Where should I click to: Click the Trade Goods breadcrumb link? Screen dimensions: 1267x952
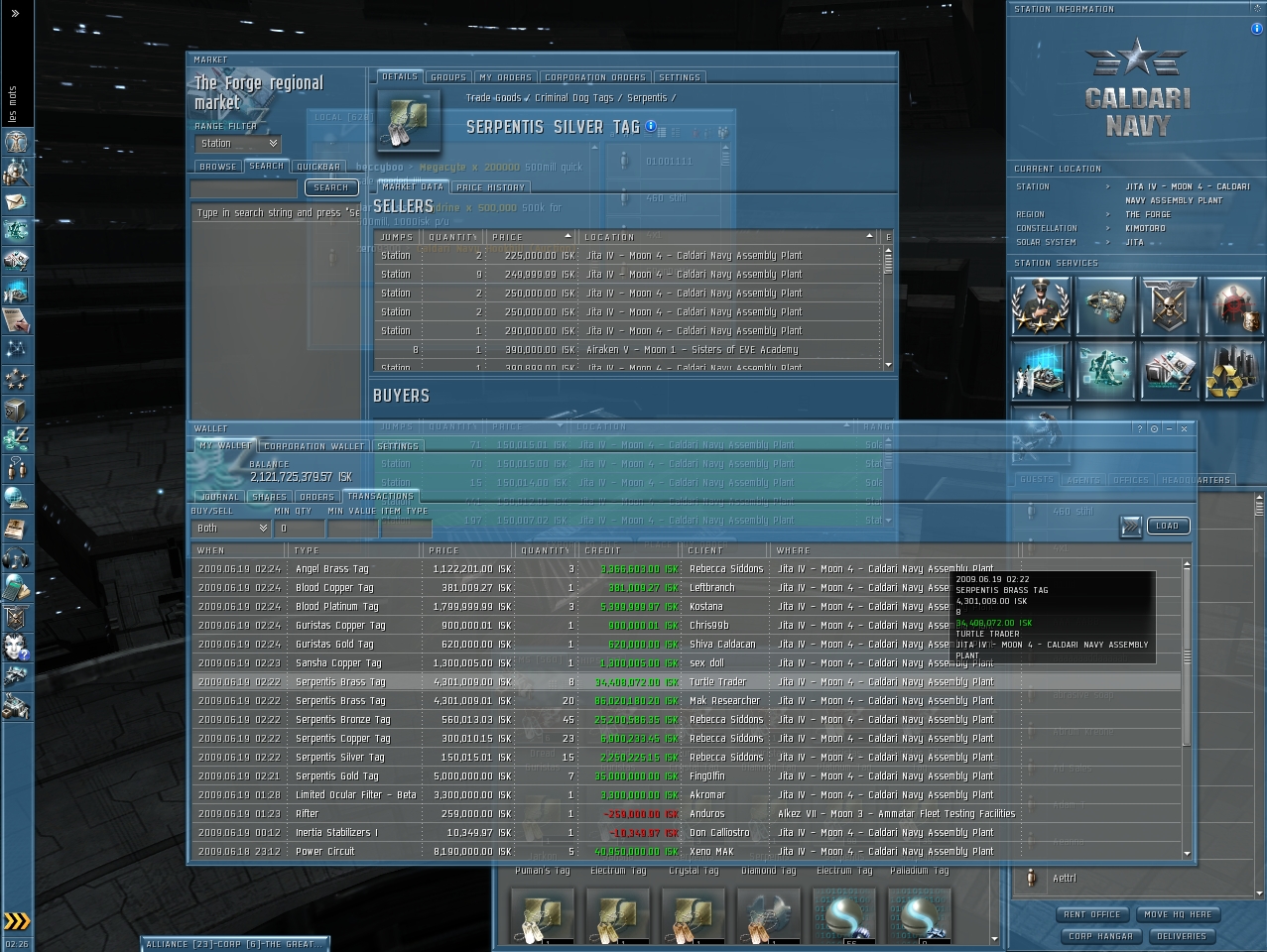pos(494,98)
